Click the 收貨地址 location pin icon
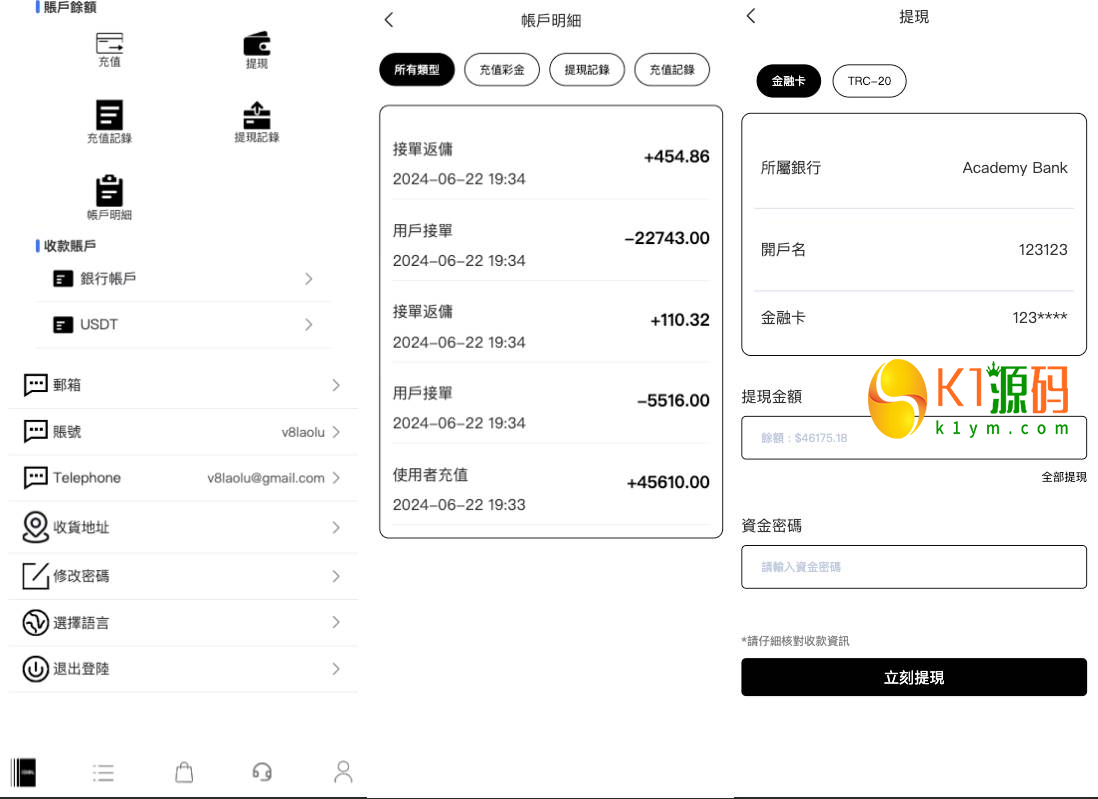 (x=36, y=527)
